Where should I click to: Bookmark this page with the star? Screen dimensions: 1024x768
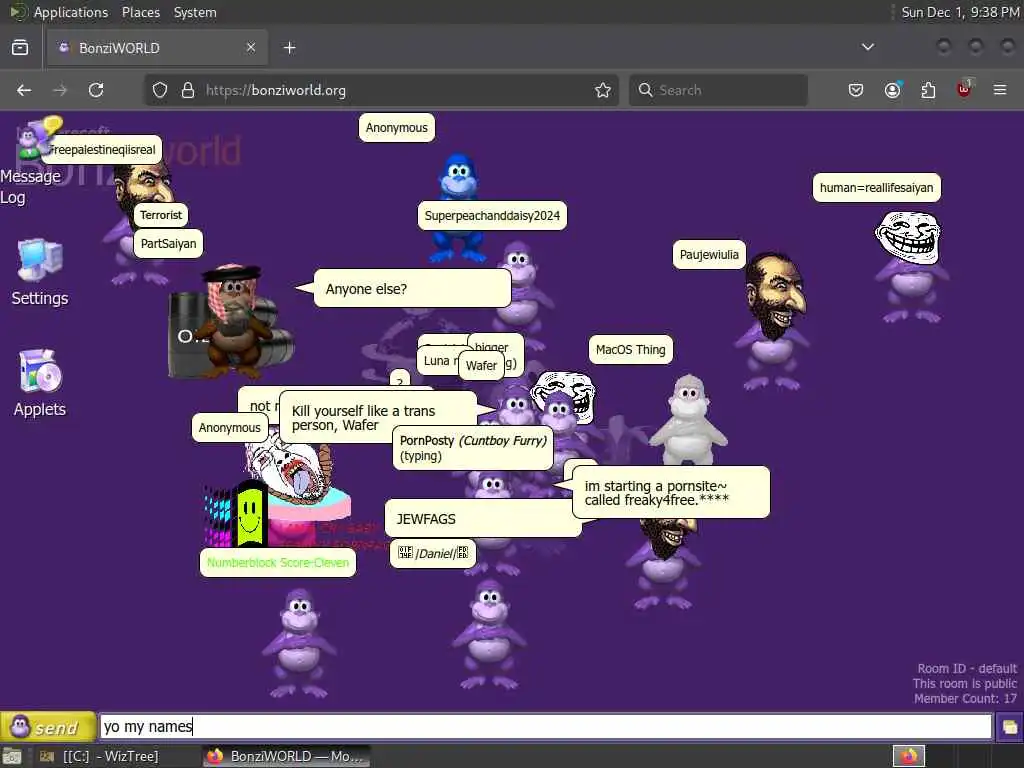pyautogui.click(x=603, y=90)
